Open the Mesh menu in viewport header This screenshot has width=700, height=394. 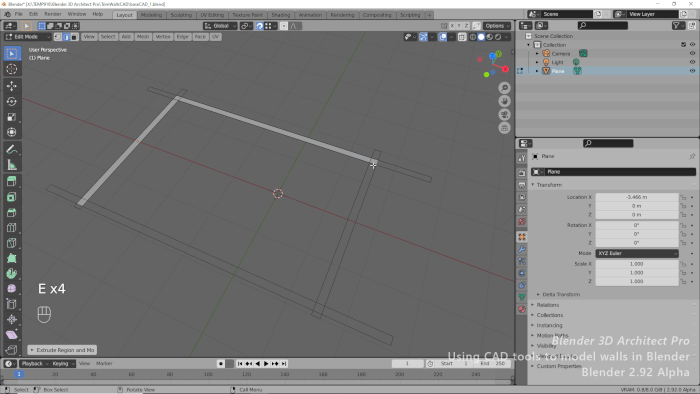[143, 37]
